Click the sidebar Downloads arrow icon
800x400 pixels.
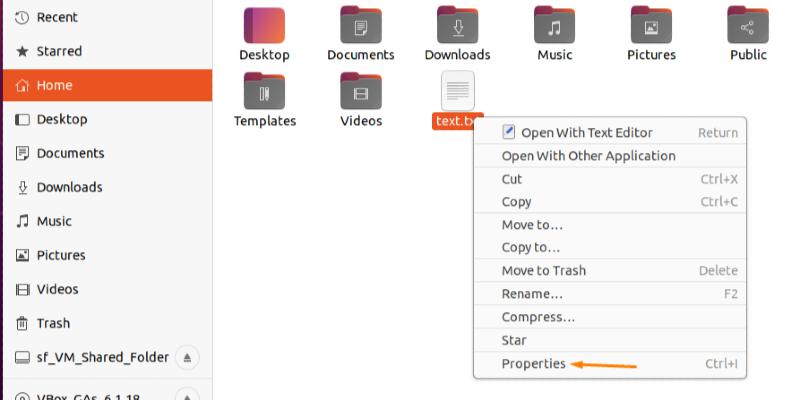pos(22,187)
